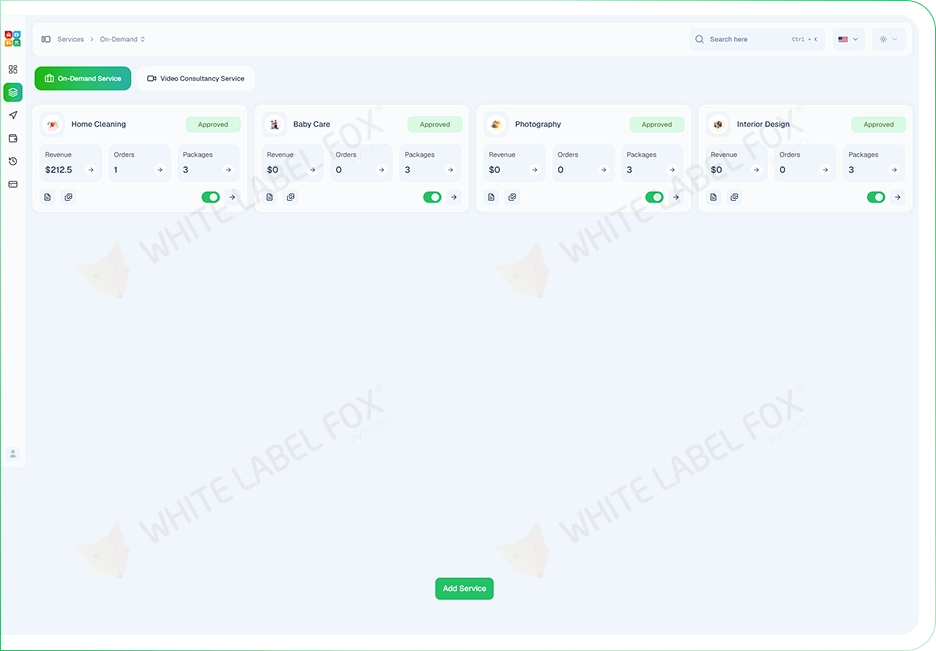Toggle the sidebar panel icon near breadcrumb
Viewport: 936px width, 651px height.
pyautogui.click(x=46, y=39)
